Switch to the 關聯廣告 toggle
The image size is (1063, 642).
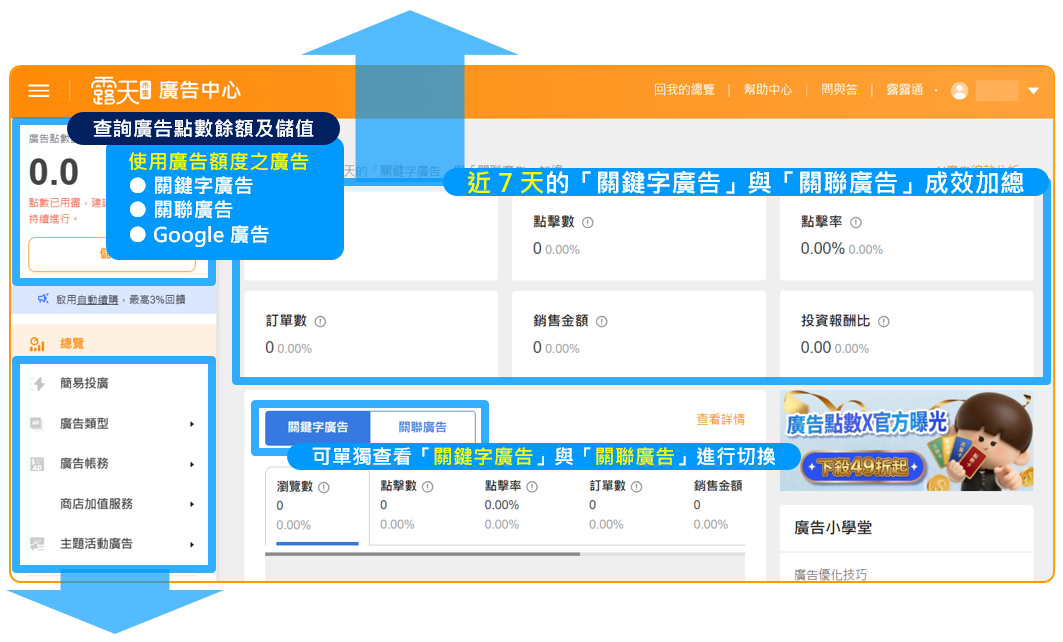point(422,427)
